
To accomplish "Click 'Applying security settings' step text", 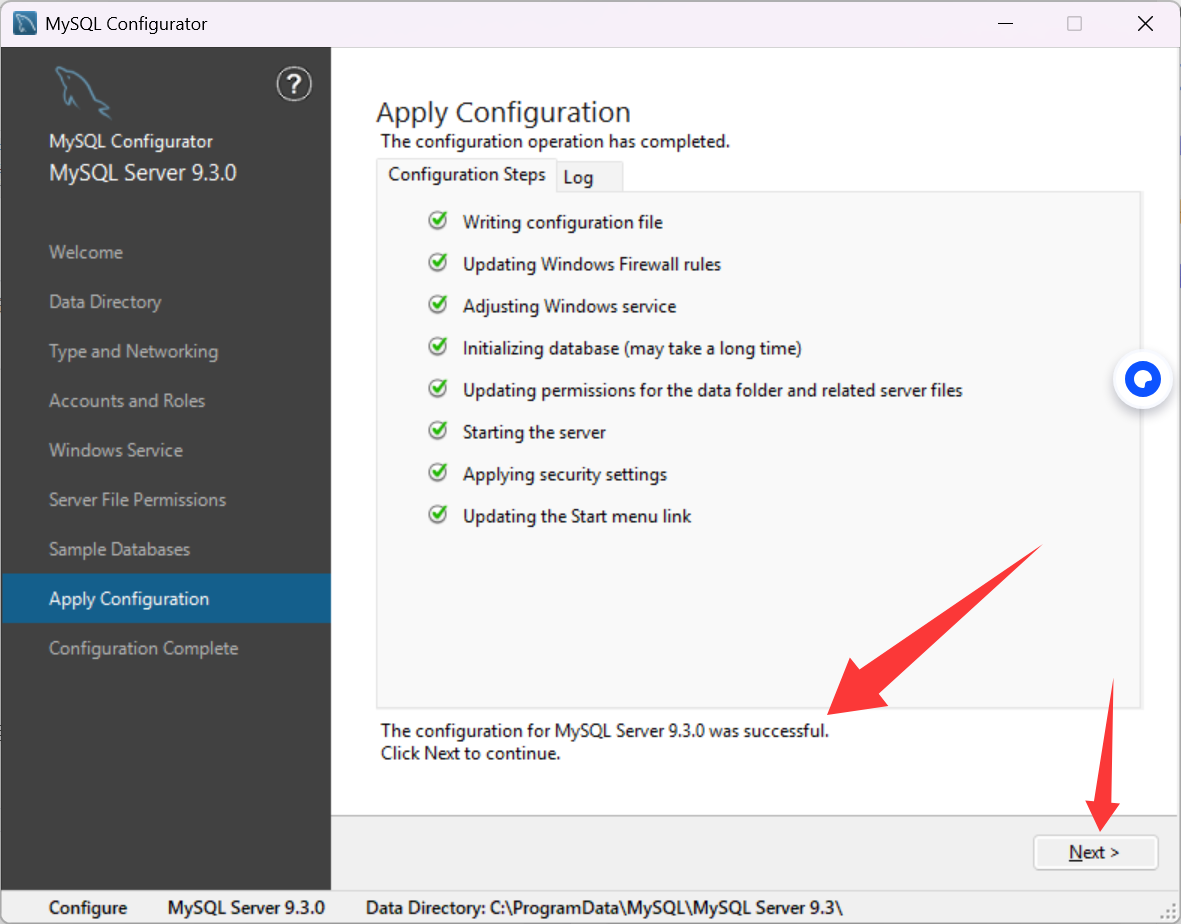I will click(565, 474).
